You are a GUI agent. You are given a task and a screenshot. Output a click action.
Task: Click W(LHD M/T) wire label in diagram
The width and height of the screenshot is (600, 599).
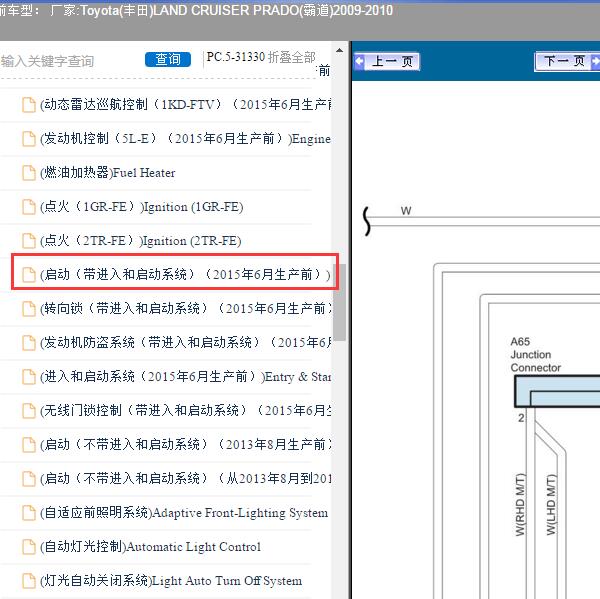(x=551, y=505)
